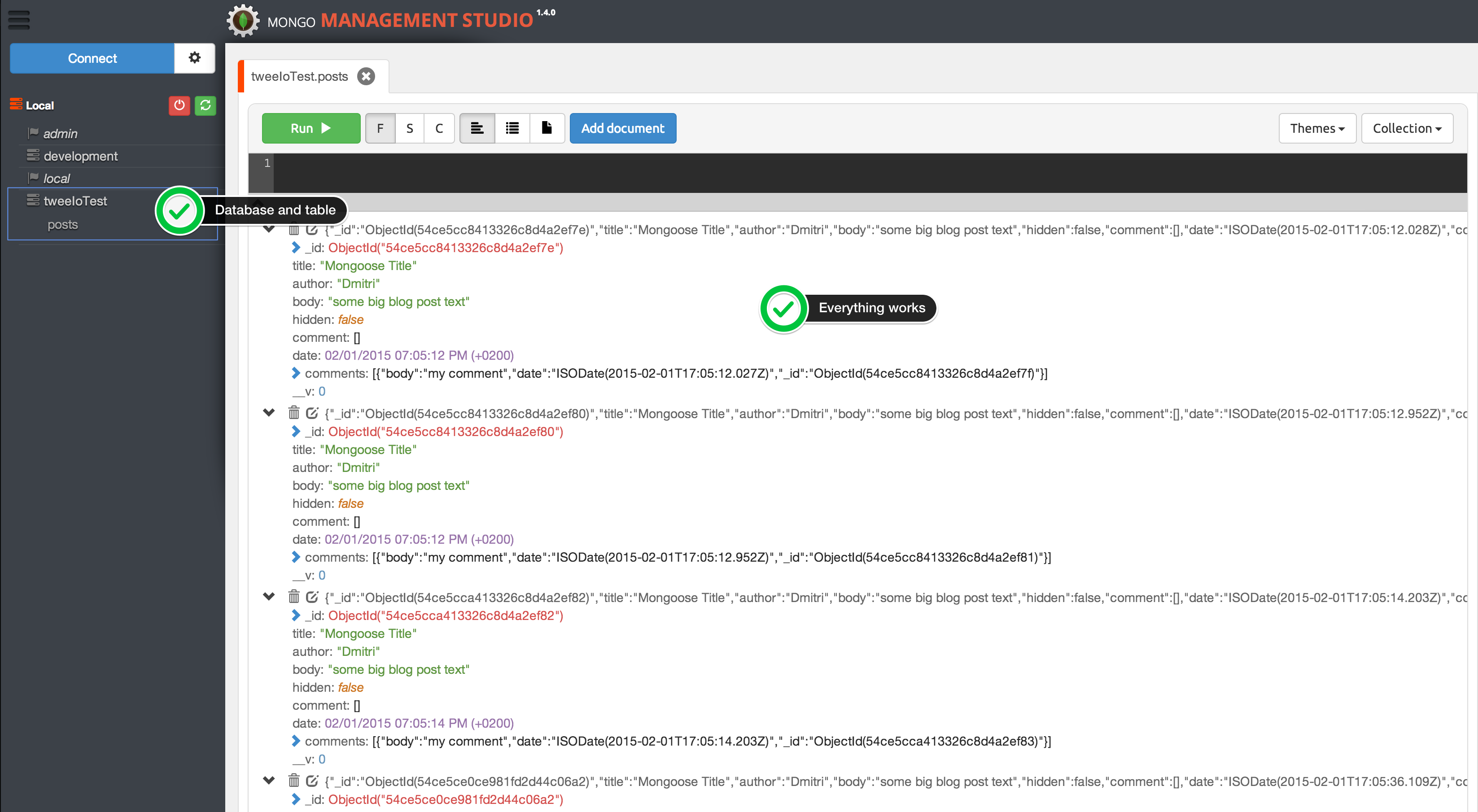Click the Add document button

pyautogui.click(x=622, y=128)
